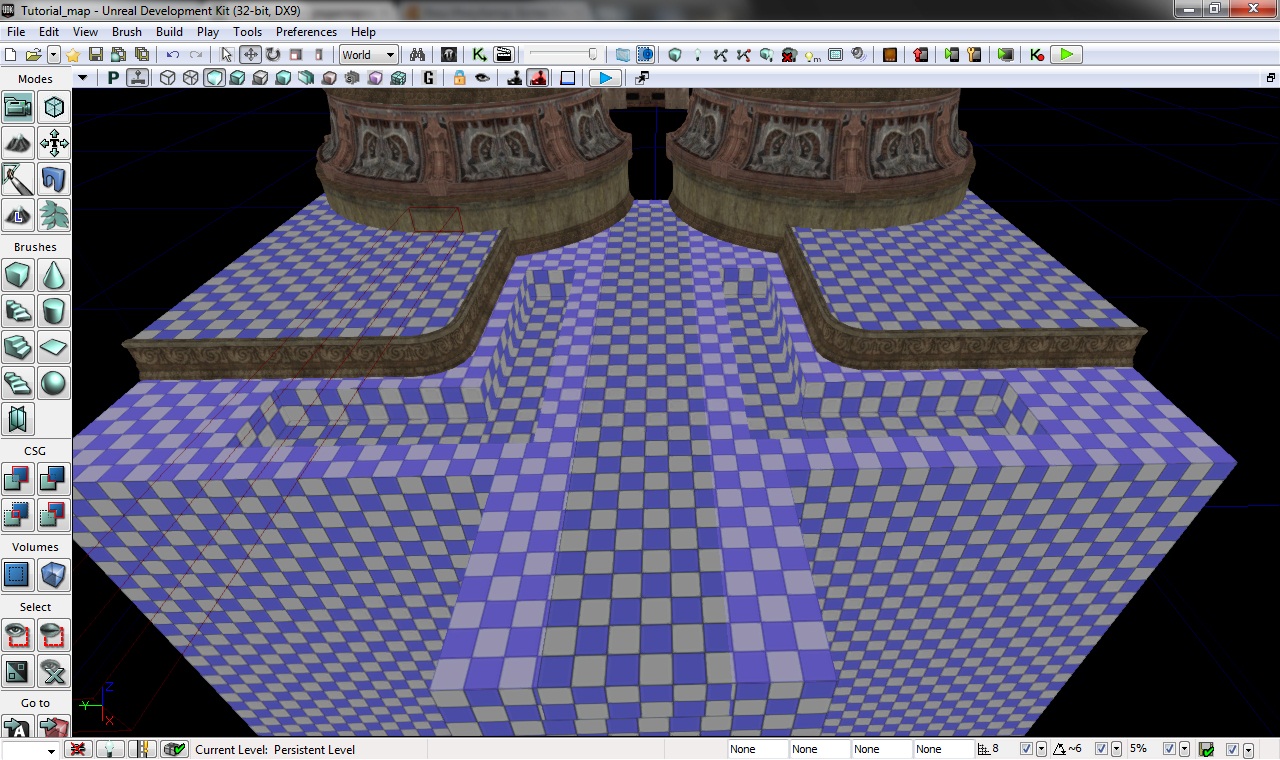
Task: Open the Unreal Kismet editor
Action: pos(480,55)
